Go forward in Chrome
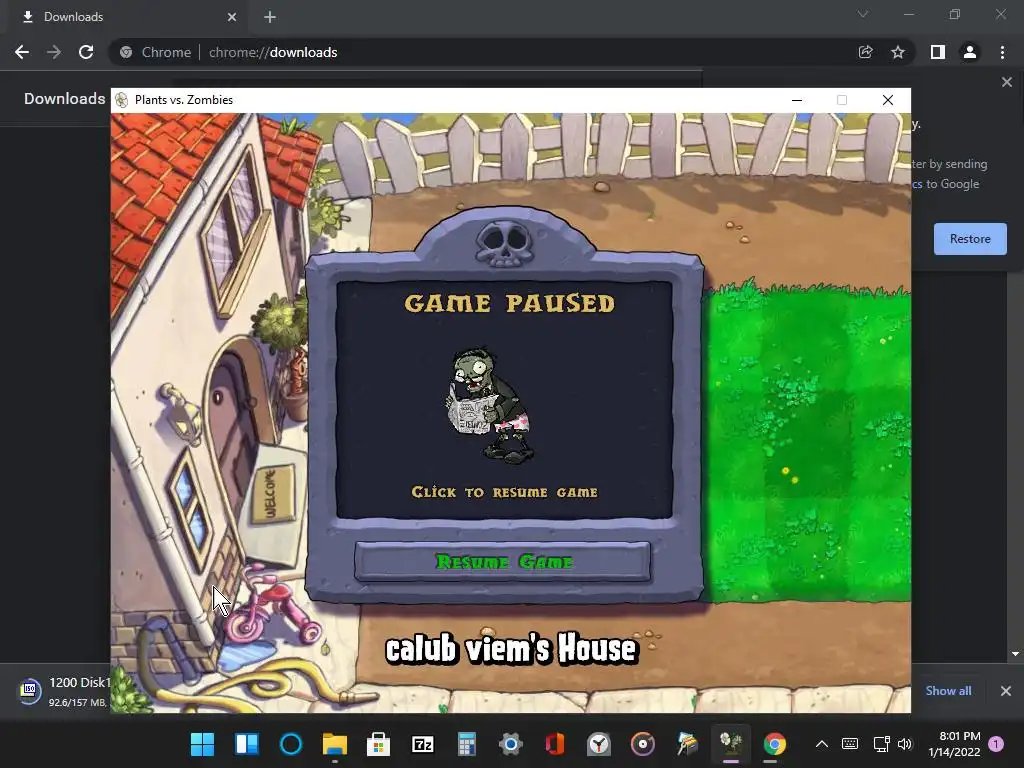Viewport: 1024px width, 768px height. pyautogui.click(x=54, y=52)
